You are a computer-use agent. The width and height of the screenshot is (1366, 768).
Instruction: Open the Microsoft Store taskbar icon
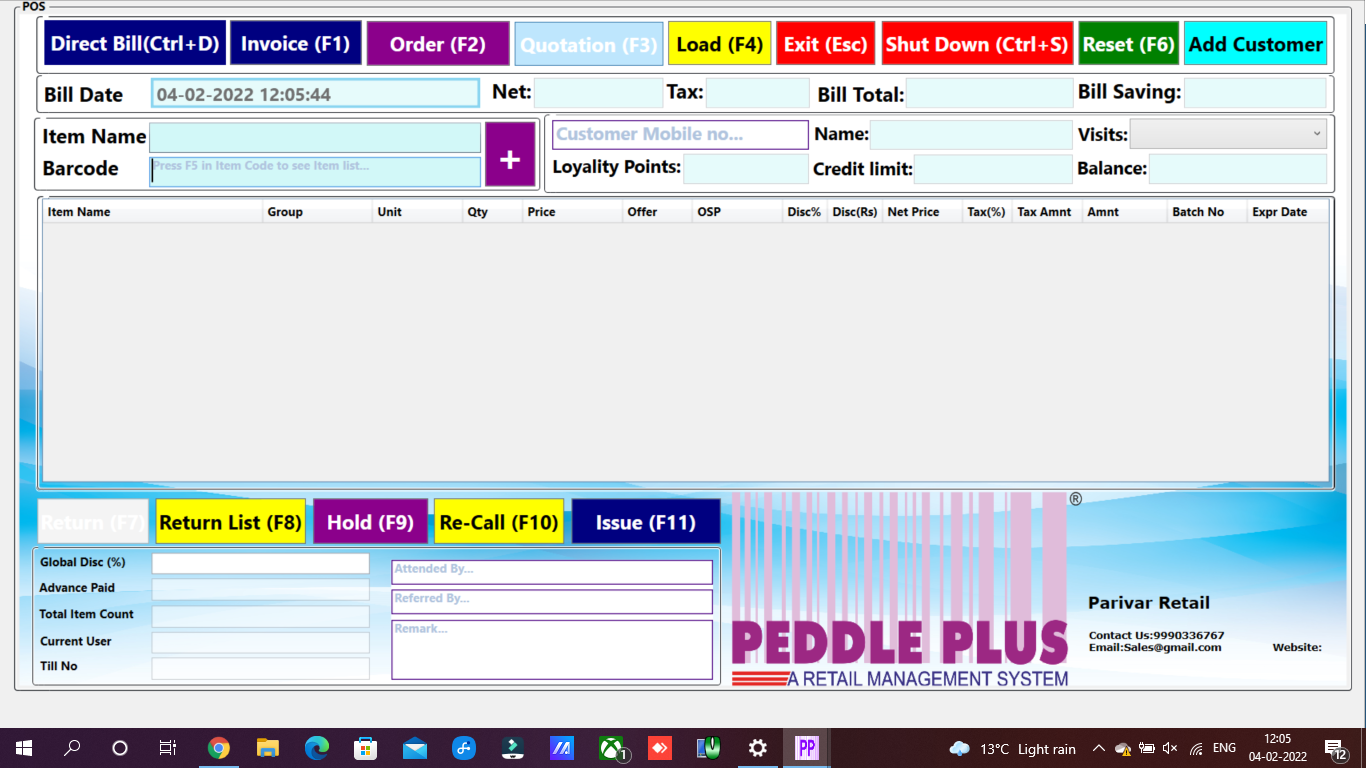click(366, 748)
